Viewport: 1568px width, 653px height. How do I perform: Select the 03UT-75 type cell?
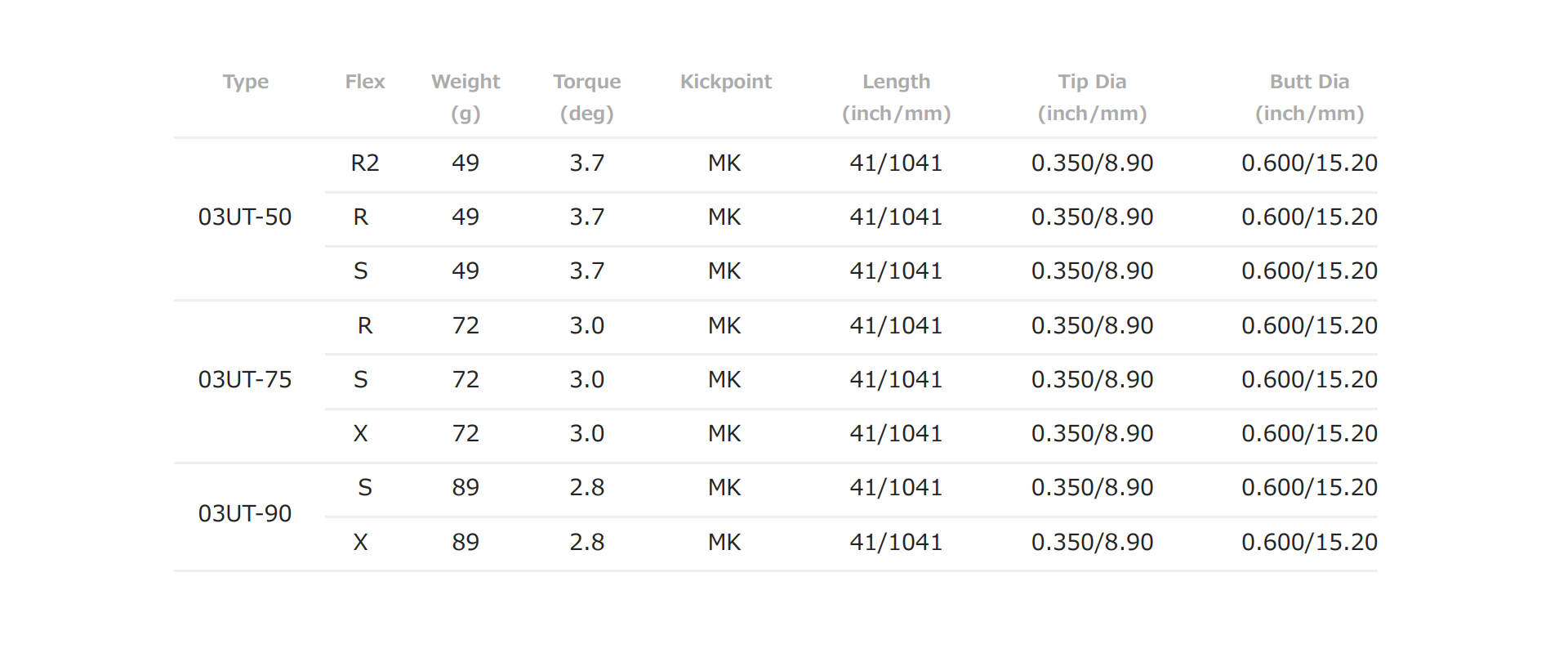click(x=245, y=380)
